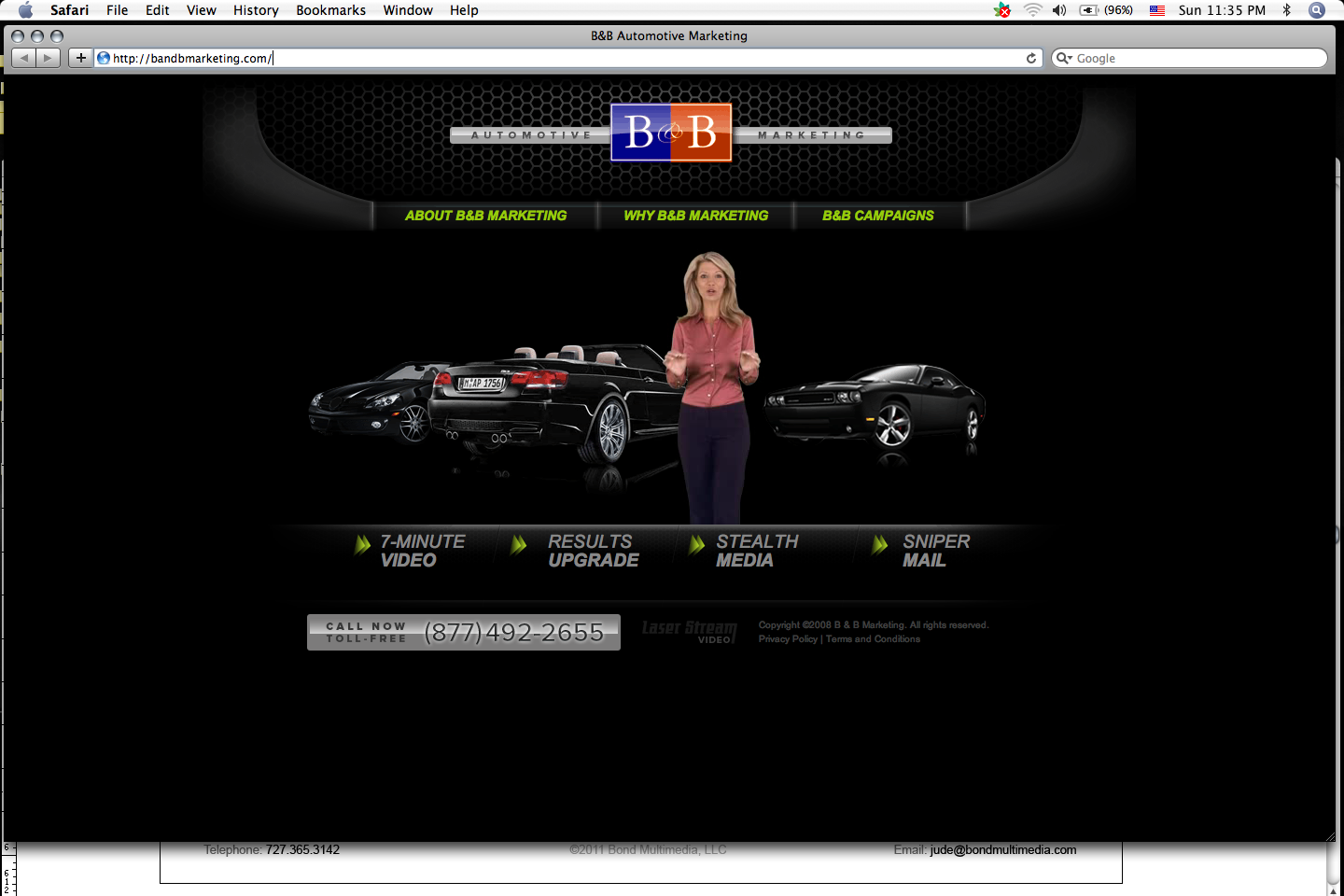Viewport: 1344px width, 896px height.
Task: Click the menu bar icon with red X
Action: tap(1002, 10)
